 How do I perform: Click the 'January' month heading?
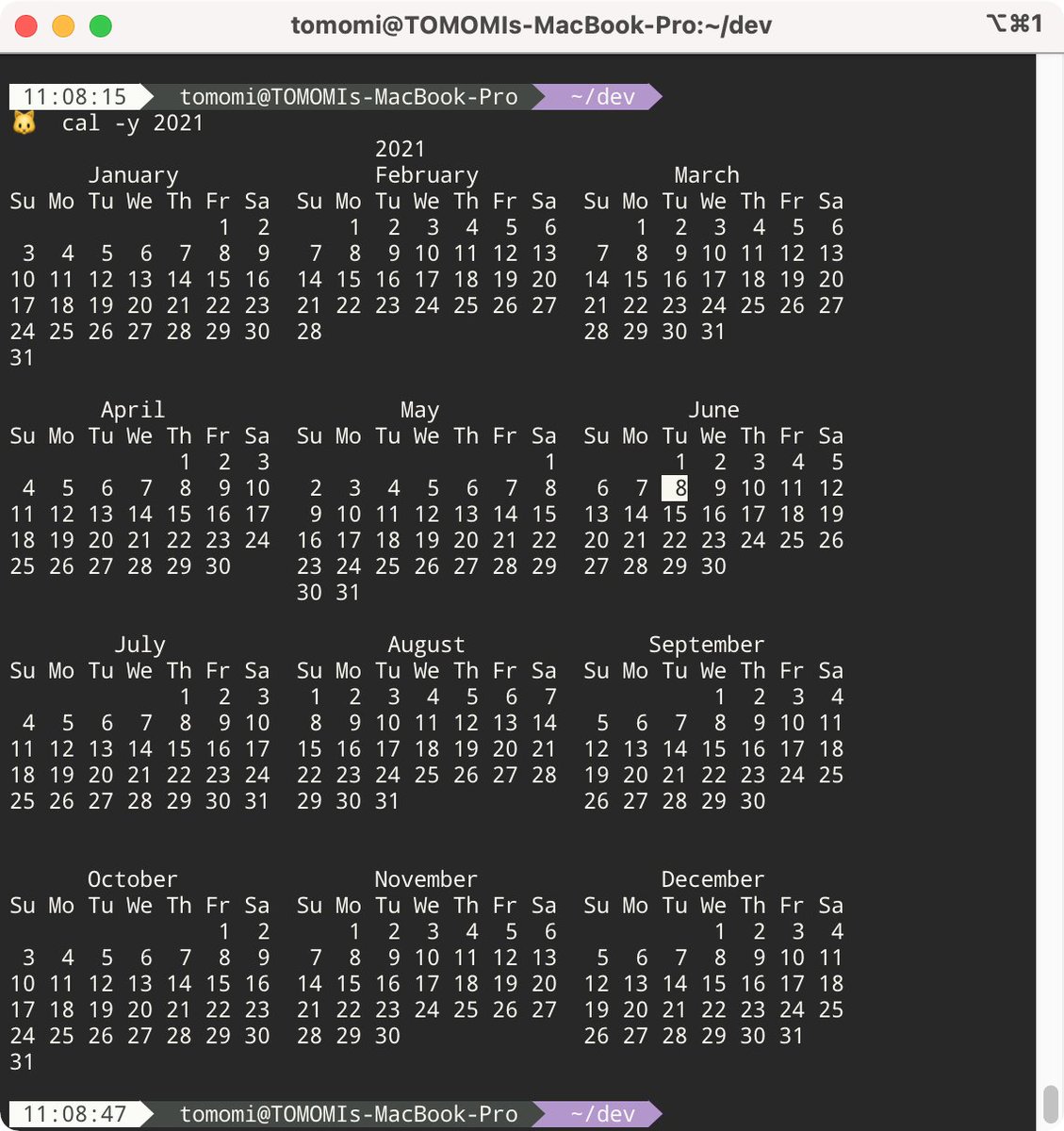(x=133, y=175)
